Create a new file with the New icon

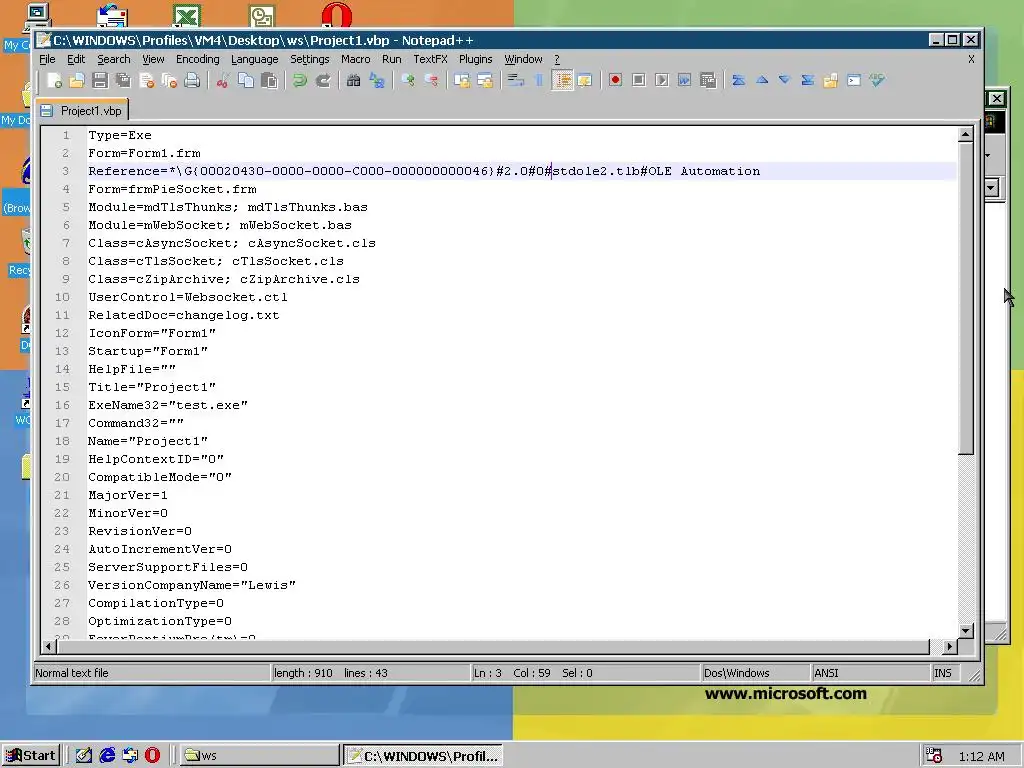pos(54,80)
